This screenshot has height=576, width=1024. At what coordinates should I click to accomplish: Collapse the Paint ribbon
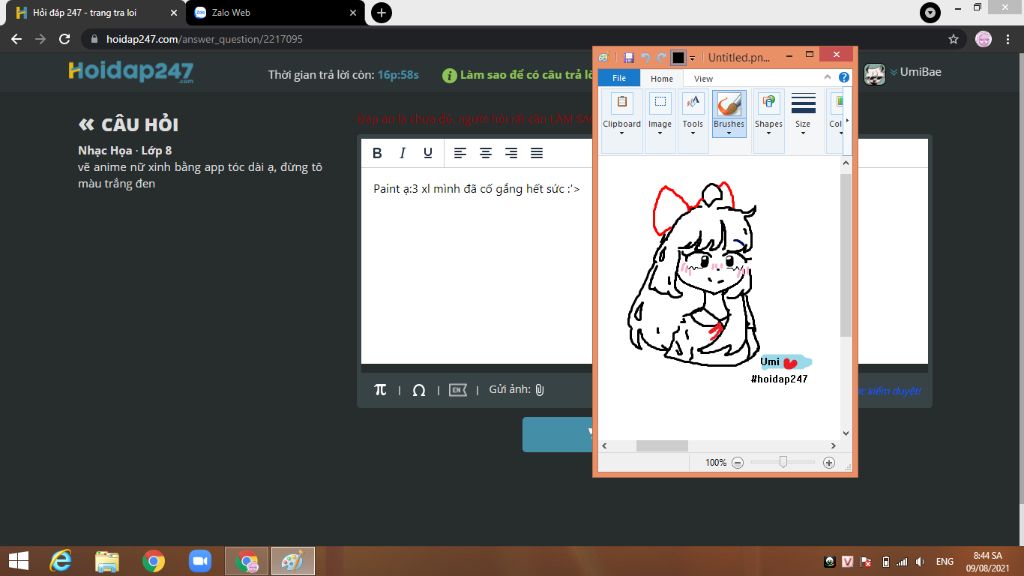[x=827, y=77]
